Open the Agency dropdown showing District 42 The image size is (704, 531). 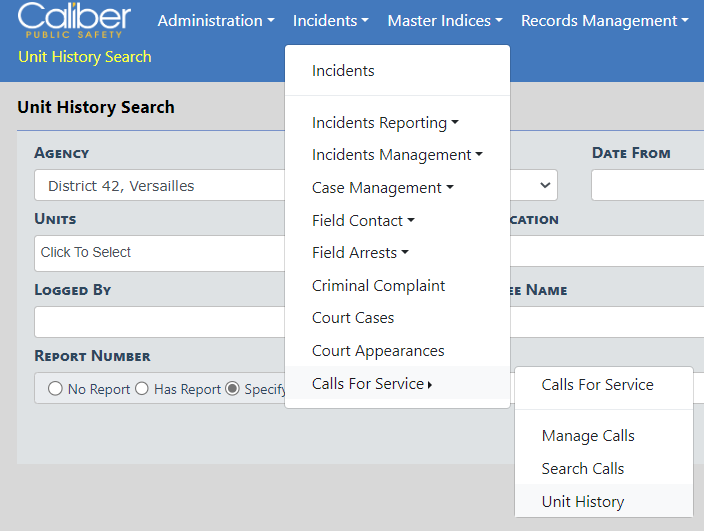coord(160,186)
